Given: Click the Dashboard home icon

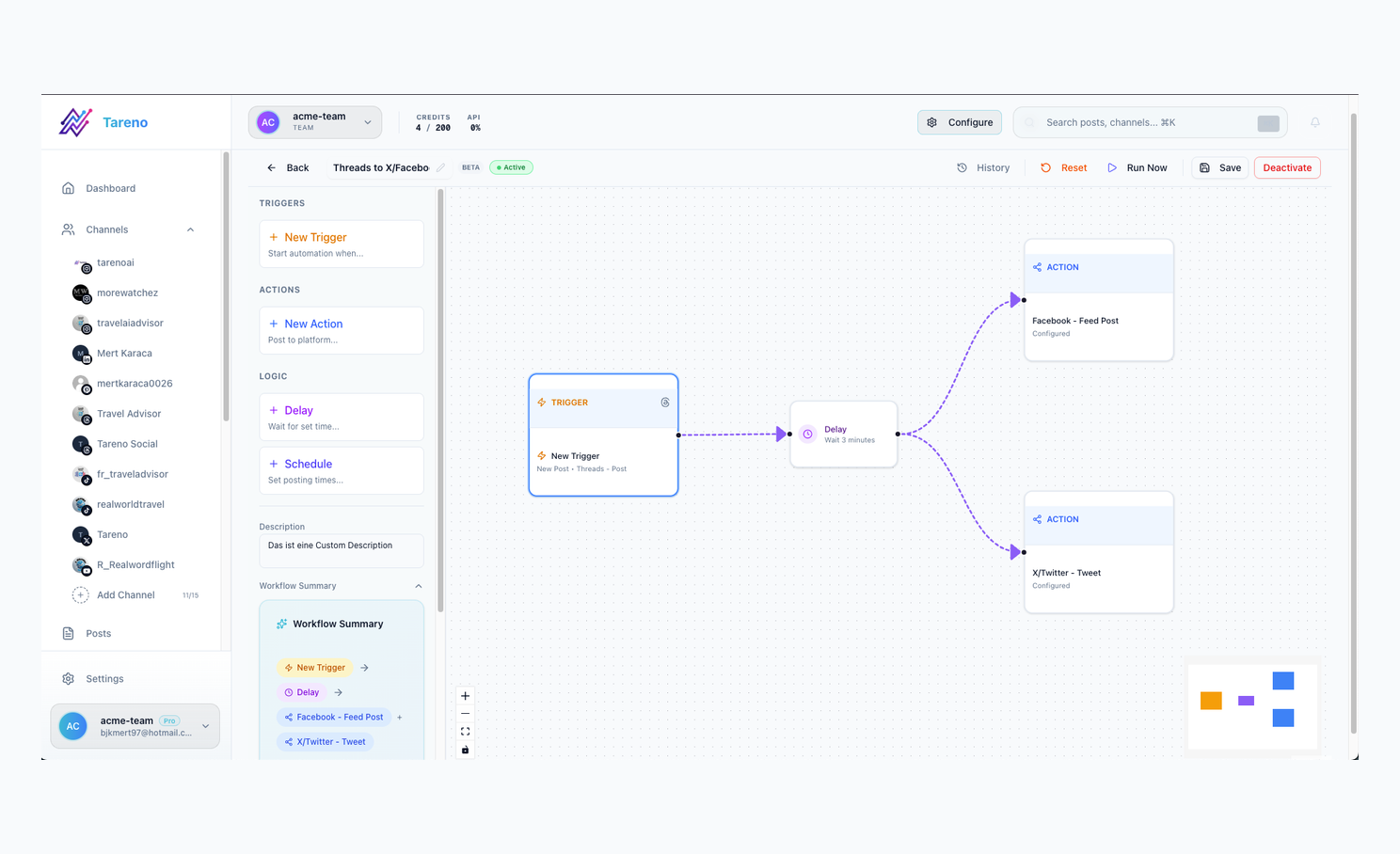Looking at the screenshot, I should (68, 188).
